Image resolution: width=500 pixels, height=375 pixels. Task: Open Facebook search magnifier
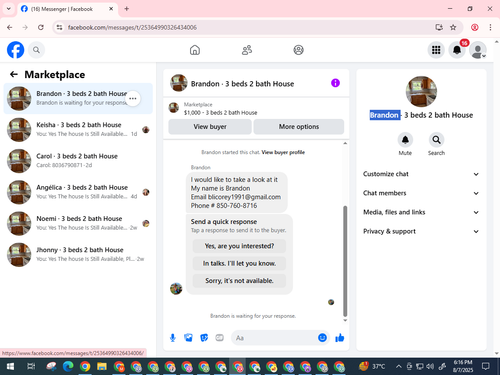36,50
